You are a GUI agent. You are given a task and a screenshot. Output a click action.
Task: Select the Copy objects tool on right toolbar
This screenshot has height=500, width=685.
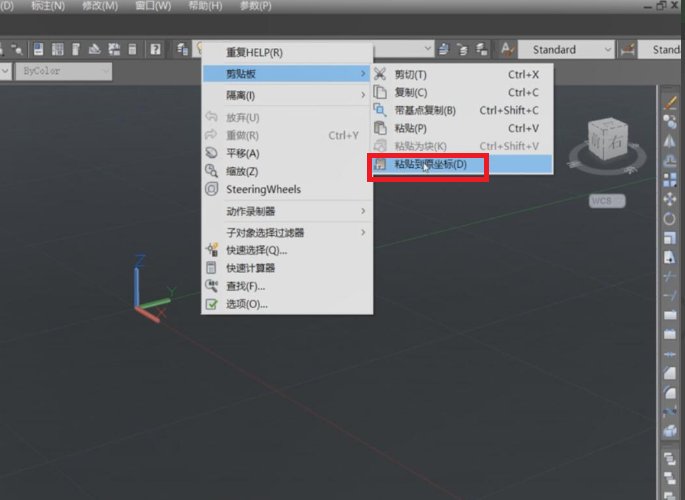pos(670,122)
